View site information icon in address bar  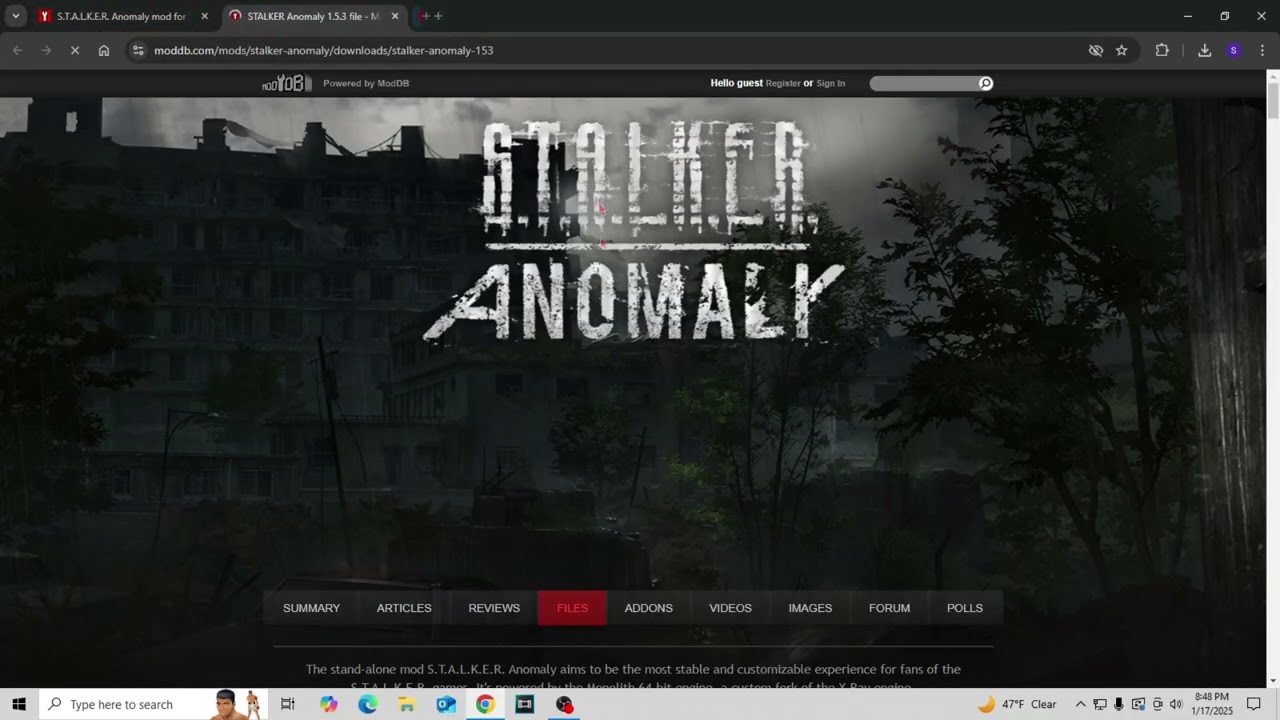[138, 50]
